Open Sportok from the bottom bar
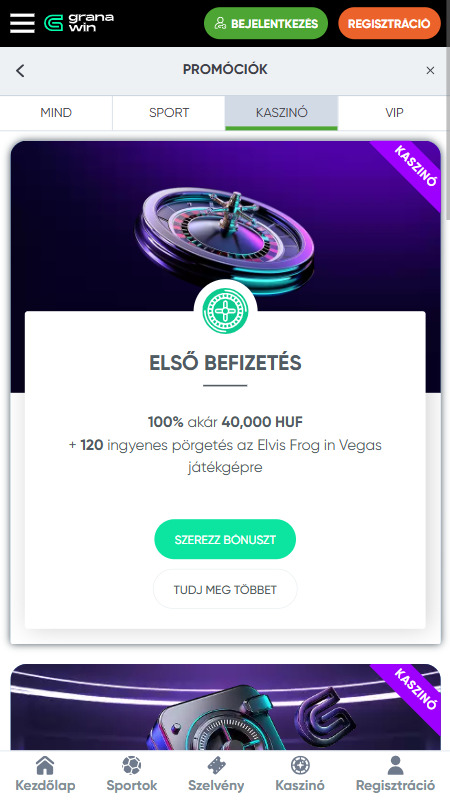Image resolution: width=450 pixels, height=800 pixels. (x=132, y=765)
